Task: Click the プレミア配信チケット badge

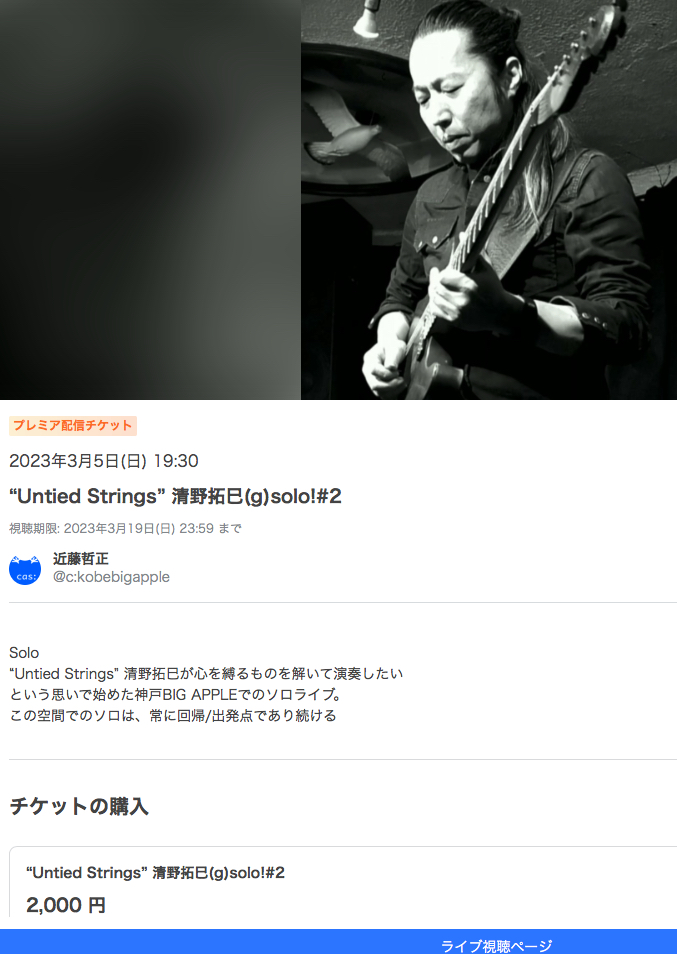Action: click(73, 425)
